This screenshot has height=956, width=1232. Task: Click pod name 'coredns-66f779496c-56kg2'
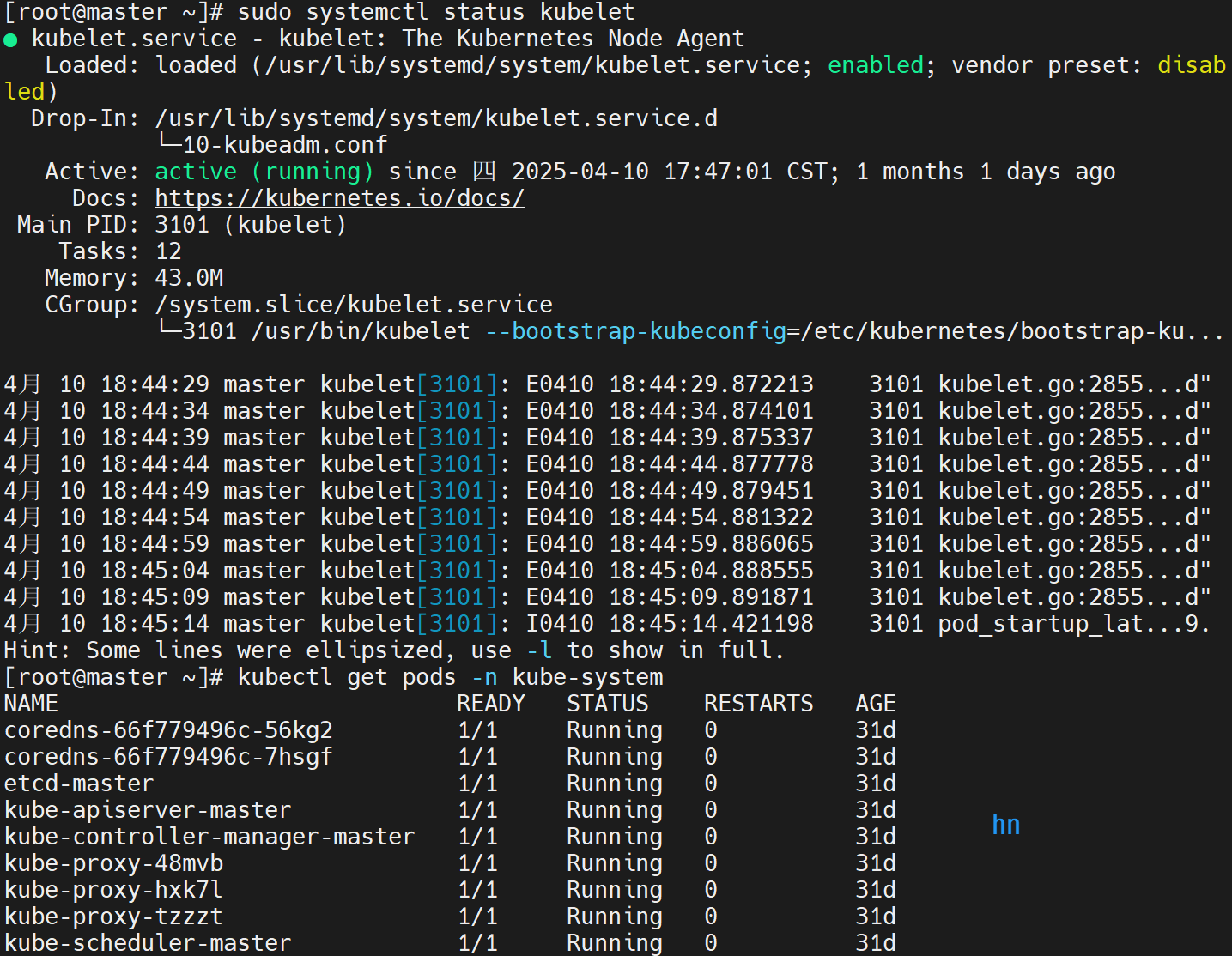168,729
